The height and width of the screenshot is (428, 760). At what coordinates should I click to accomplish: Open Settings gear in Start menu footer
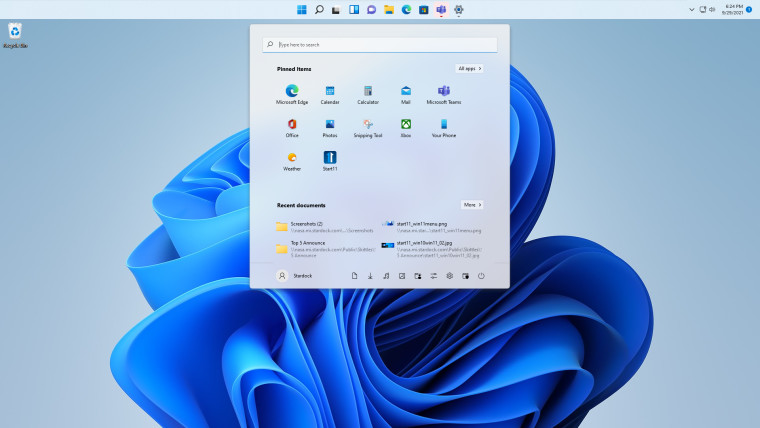click(x=450, y=276)
